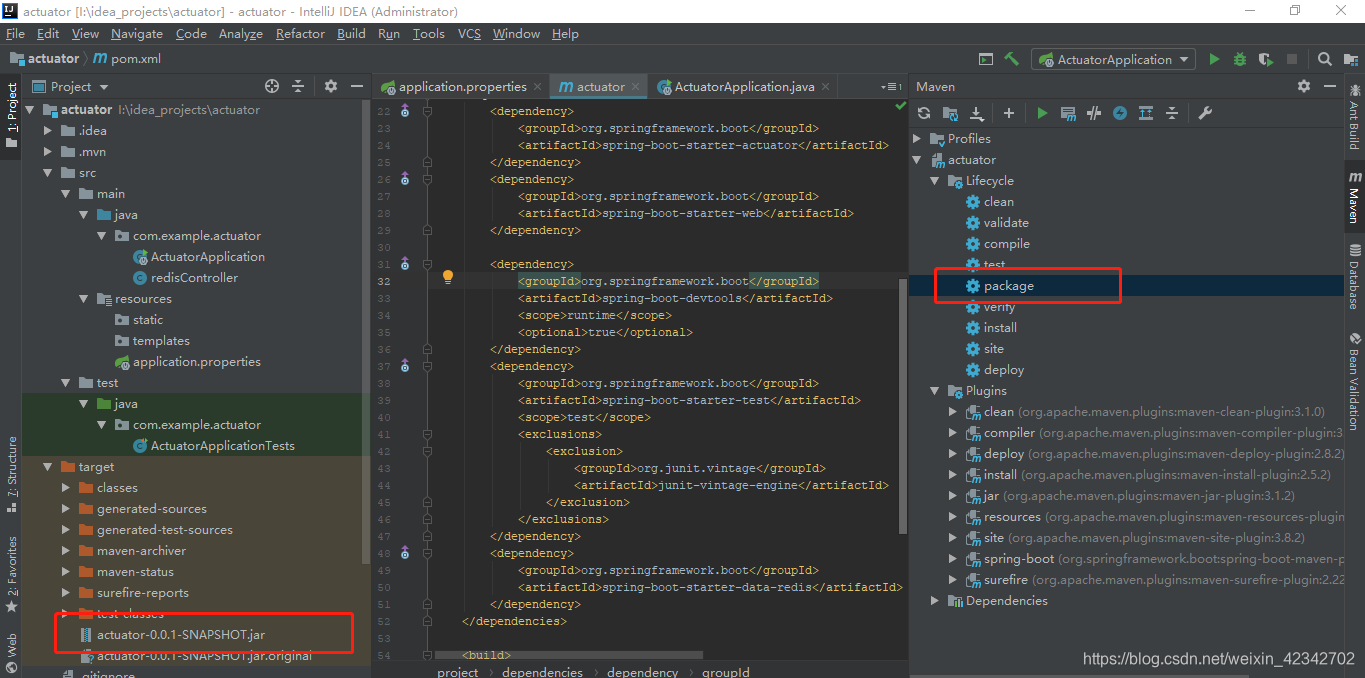This screenshot has width=1365, height=678.
Task: Run ActuatorApplication with green play button
Action: (x=1214, y=59)
